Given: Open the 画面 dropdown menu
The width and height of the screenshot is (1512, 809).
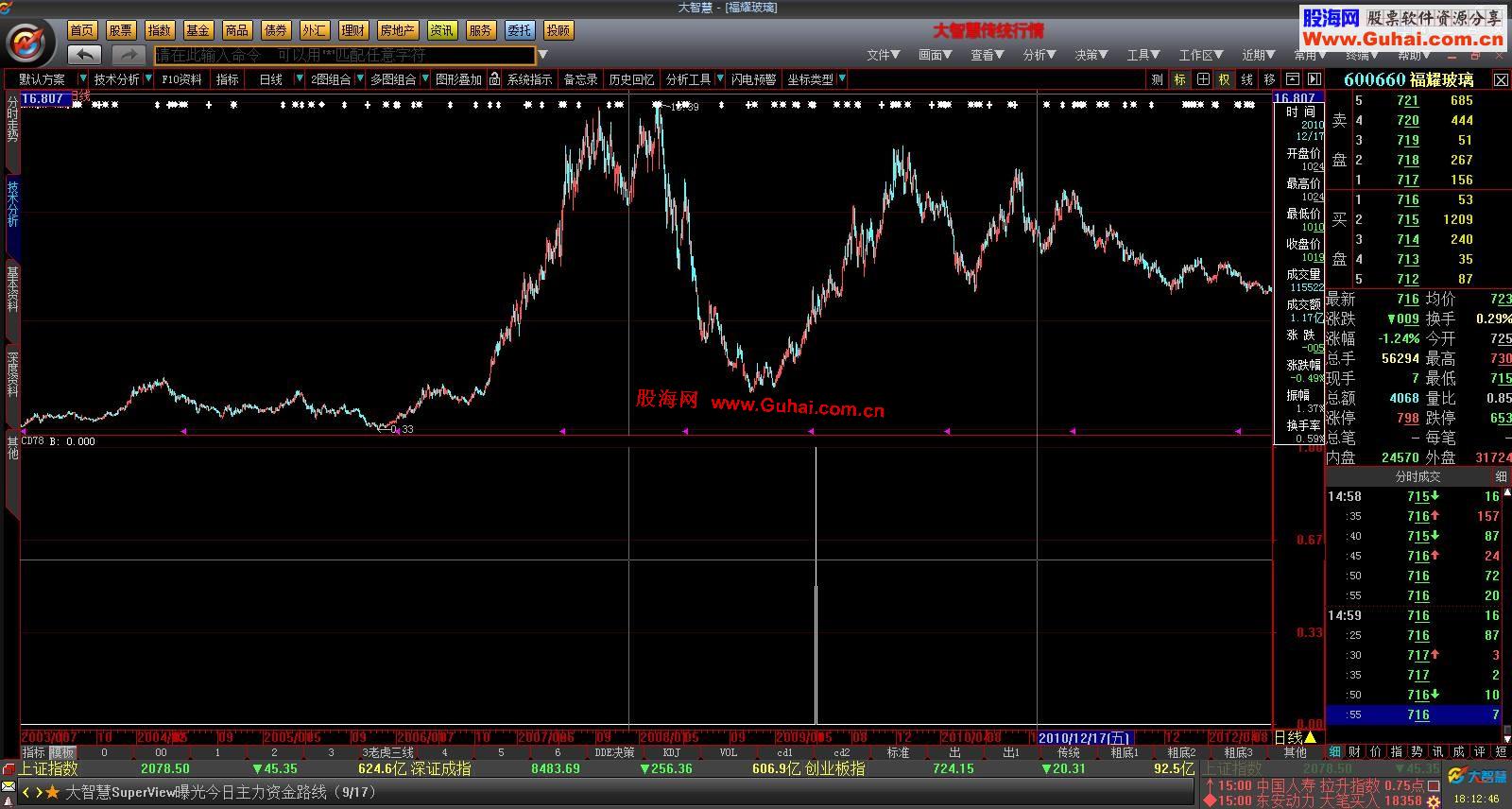Looking at the screenshot, I should coord(935,55).
